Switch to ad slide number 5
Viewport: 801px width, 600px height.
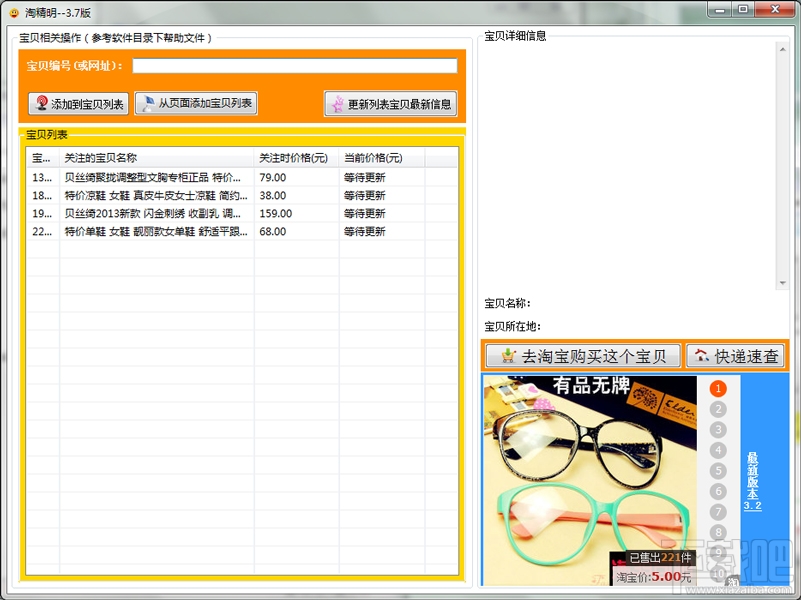pyautogui.click(x=718, y=471)
